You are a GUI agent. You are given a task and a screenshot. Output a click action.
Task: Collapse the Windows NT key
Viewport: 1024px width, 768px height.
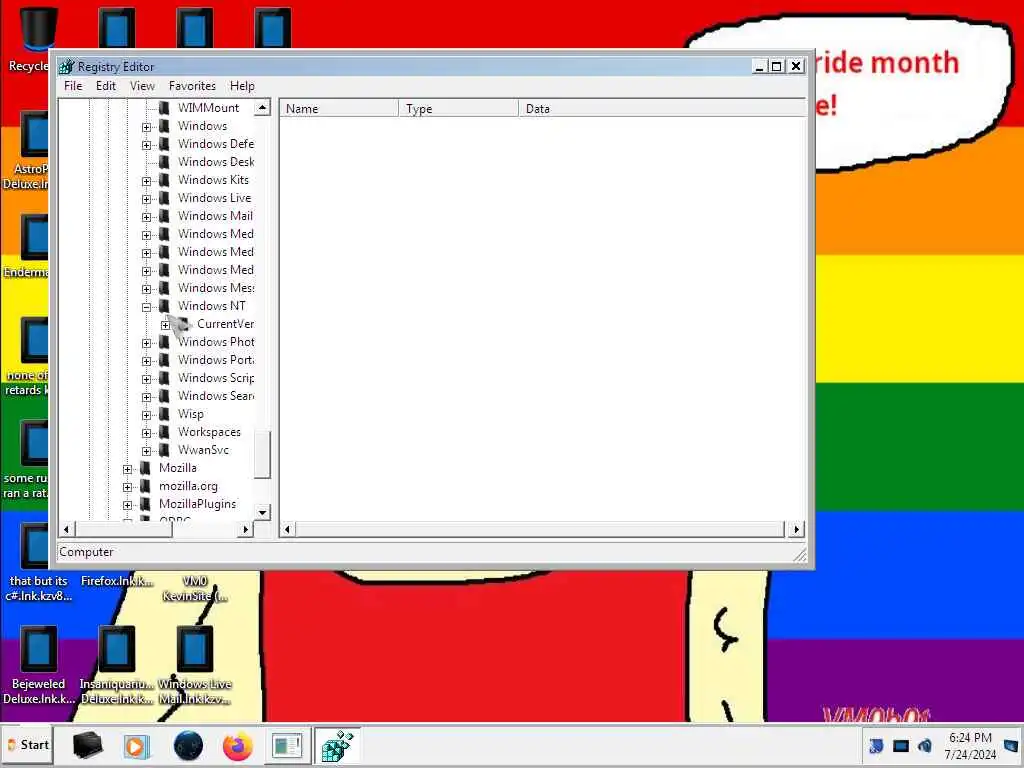tap(146, 307)
